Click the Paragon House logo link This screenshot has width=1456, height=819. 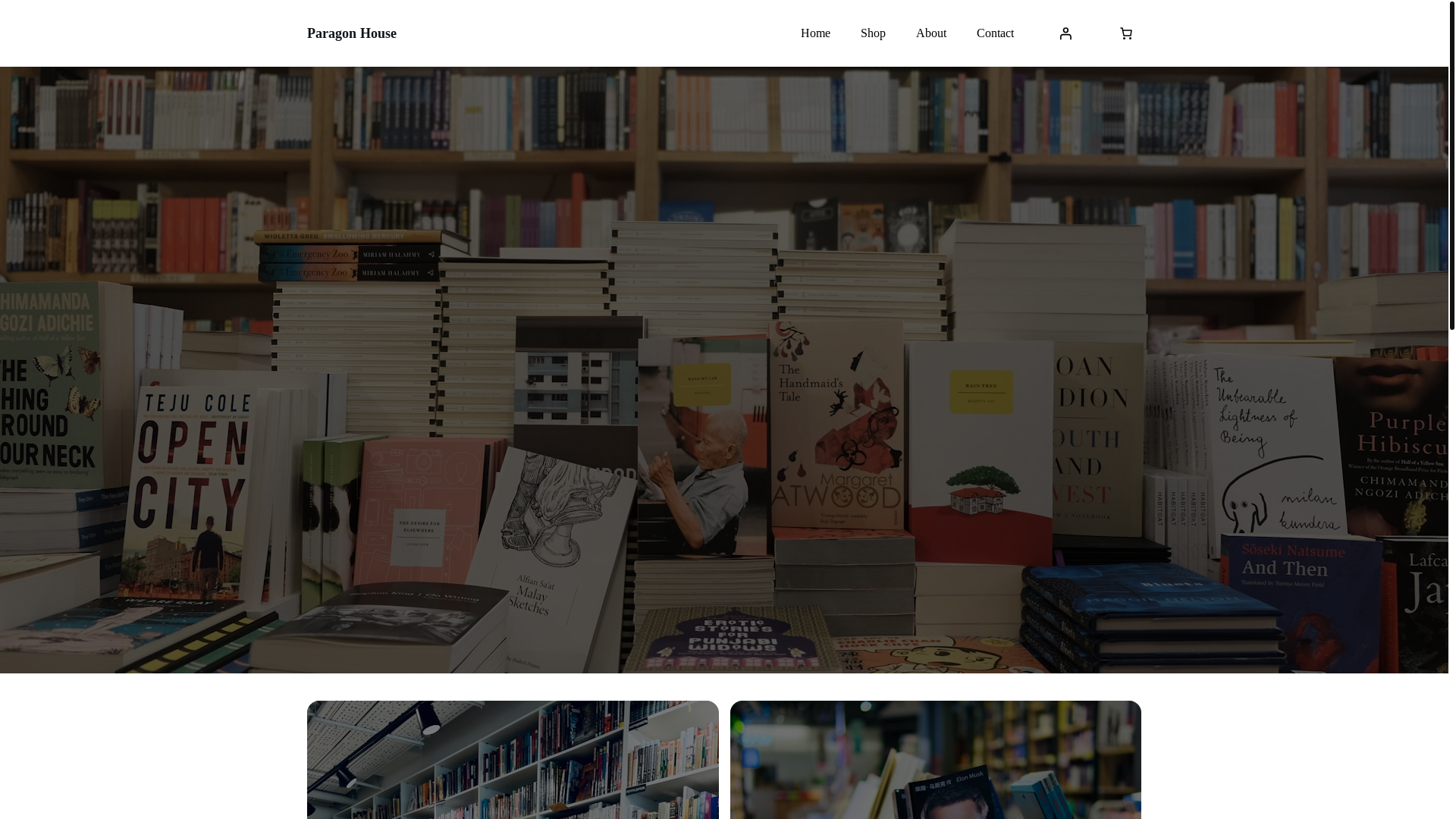coord(352,33)
